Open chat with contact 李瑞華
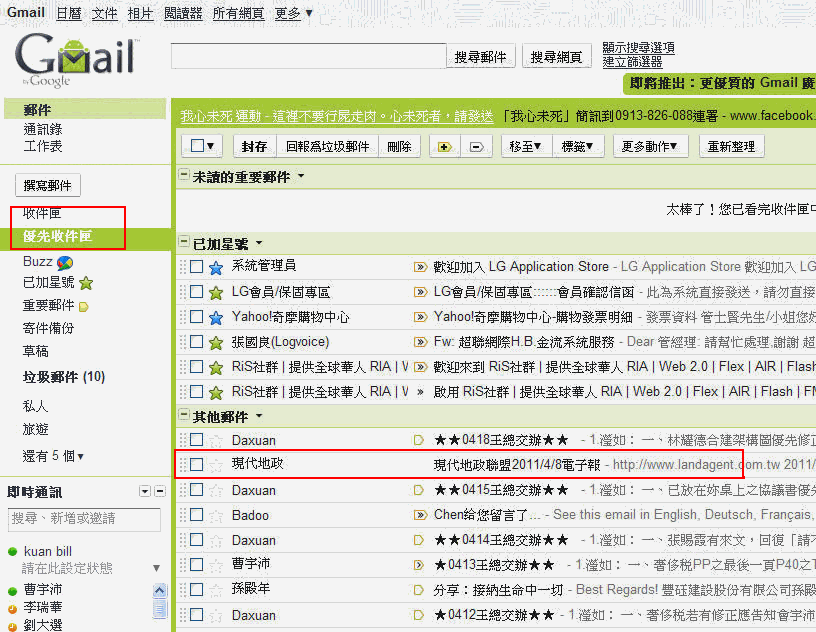Image resolution: width=816 pixels, height=632 pixels. point(43,608)
